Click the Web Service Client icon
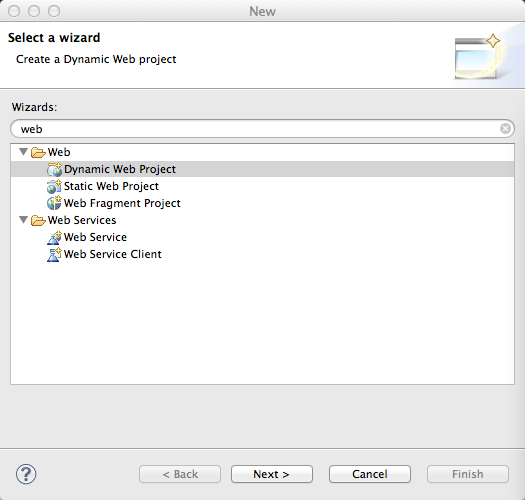This screenshot has width=525, height=500. point(54,255)
